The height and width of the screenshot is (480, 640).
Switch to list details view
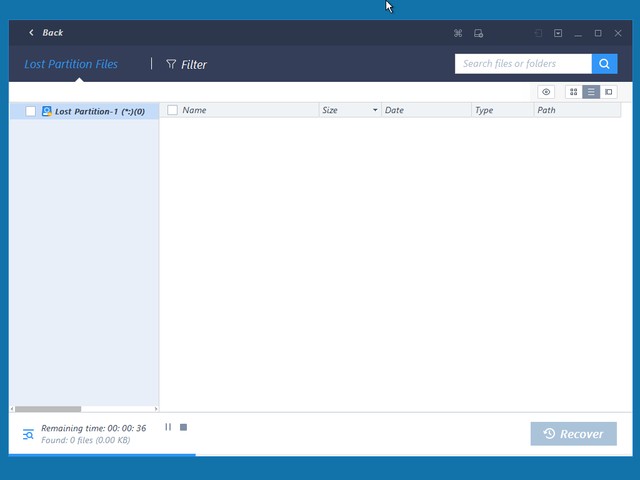point(591,92)
